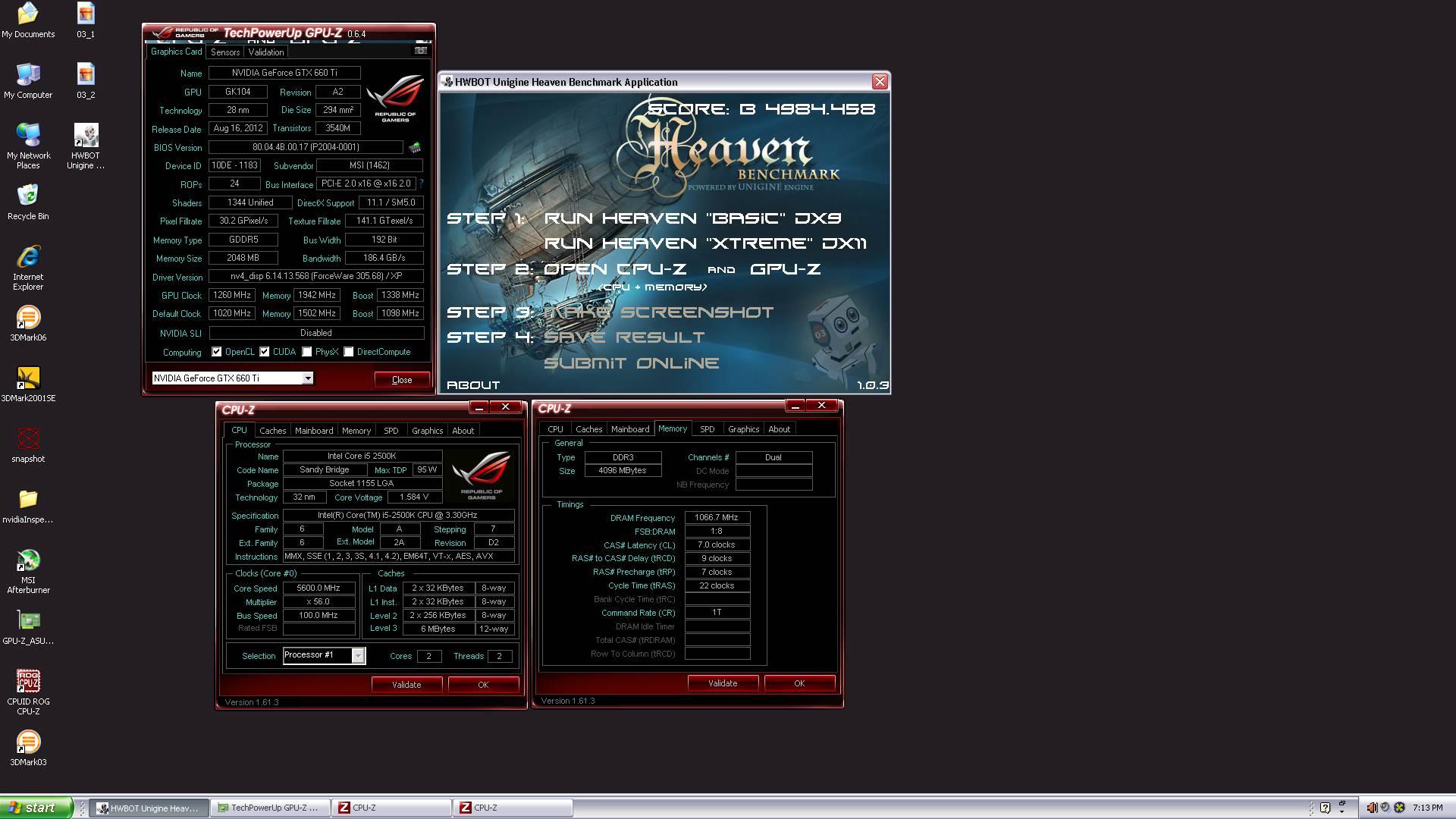Image resolution: width=1456 pixels, height=819 pixels.
Task: Open Memory tab in left CPU-Z window
Action: [356, 431]
